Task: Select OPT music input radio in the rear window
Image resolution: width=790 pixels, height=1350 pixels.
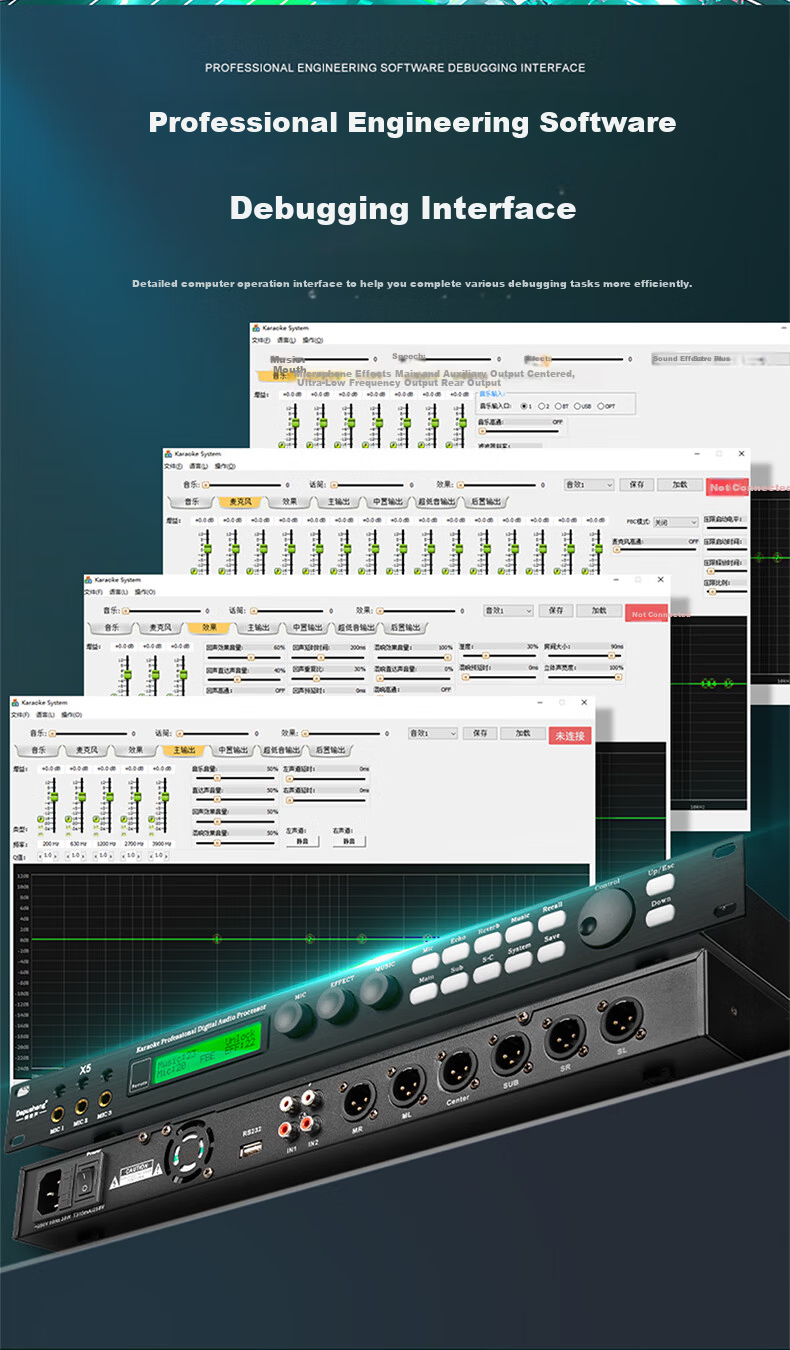Action: click(x=601, y=406)
